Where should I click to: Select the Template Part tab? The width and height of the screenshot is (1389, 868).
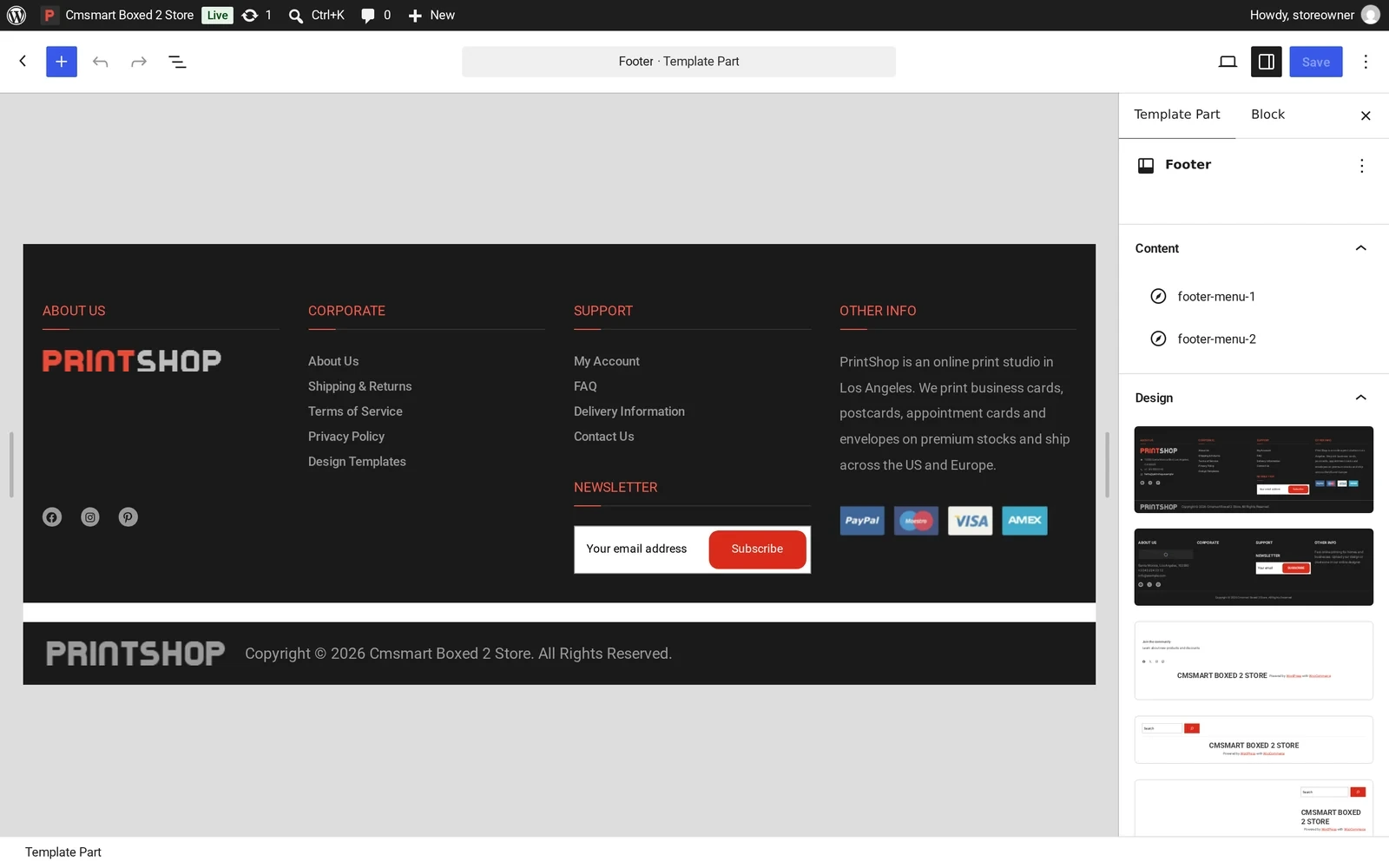coord(1176,115)
